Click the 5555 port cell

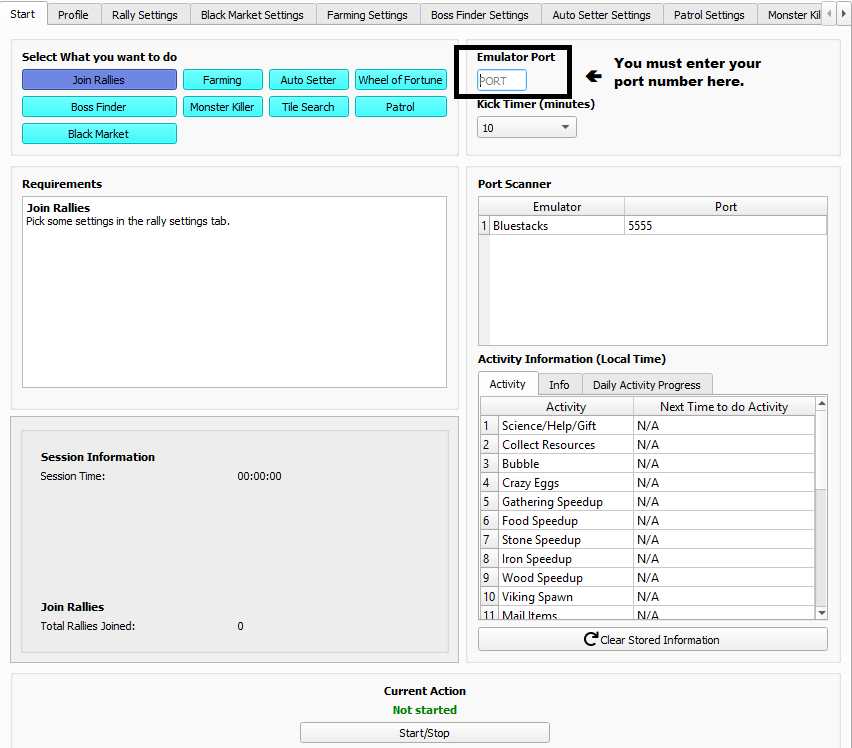click(x=725, y=225)
